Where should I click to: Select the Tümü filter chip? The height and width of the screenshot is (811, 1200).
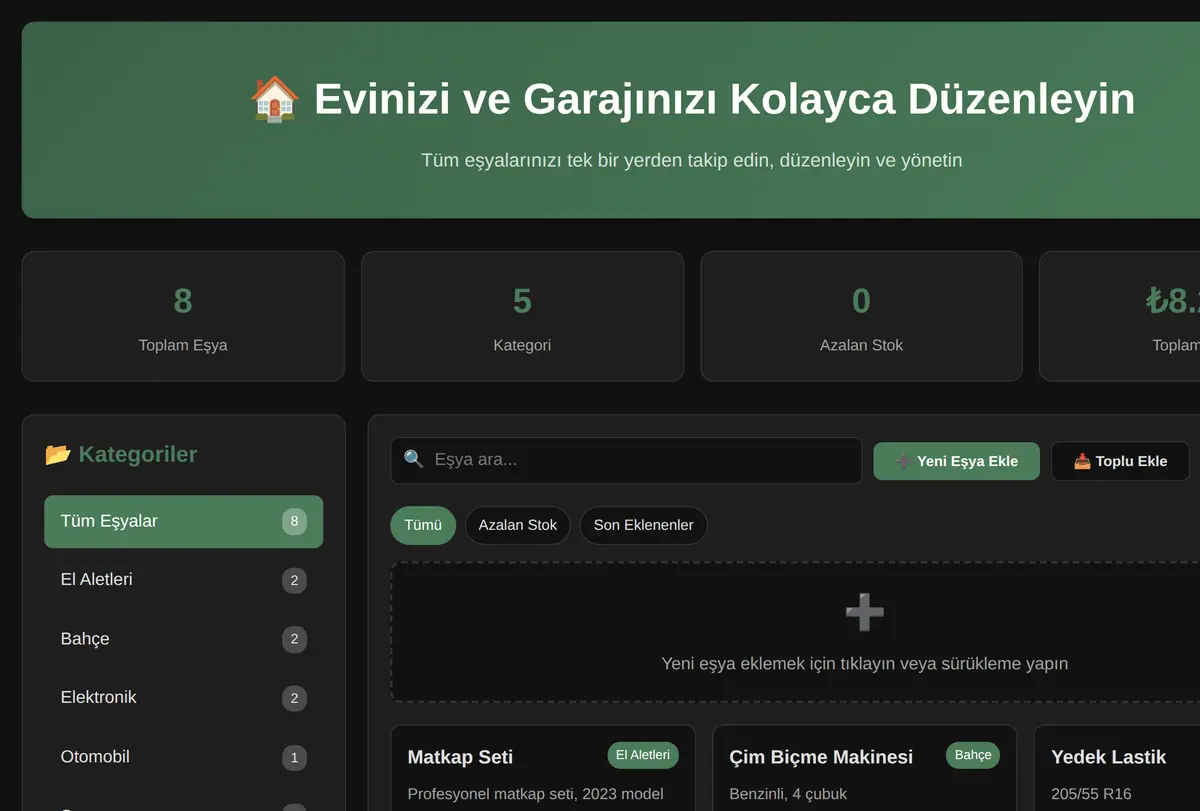[x=423, y=525]
